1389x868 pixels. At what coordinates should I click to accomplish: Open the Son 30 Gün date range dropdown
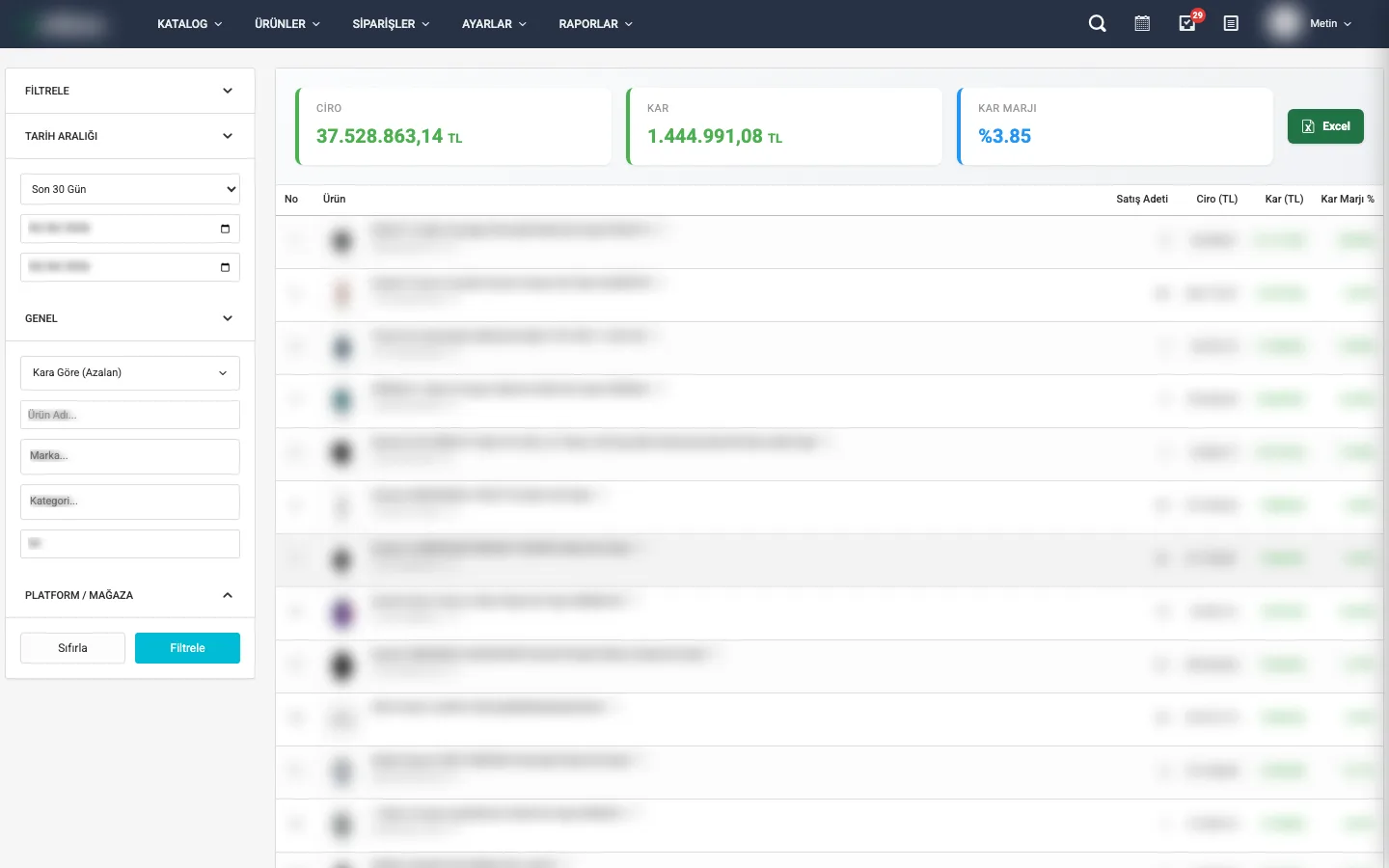tap(130, 189)
